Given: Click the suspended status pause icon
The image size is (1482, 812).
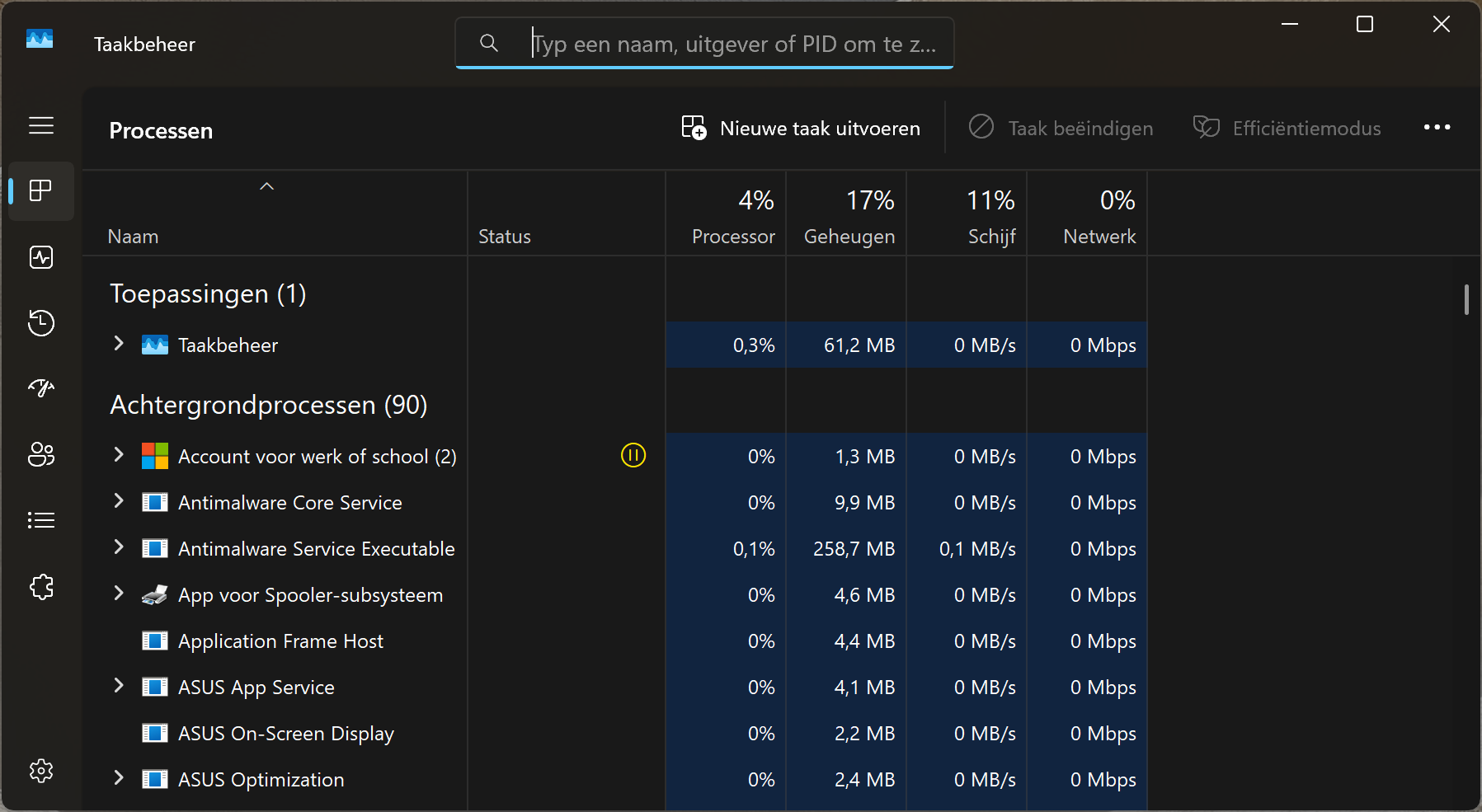Looking at the screenshot, I should coord(633,455).
